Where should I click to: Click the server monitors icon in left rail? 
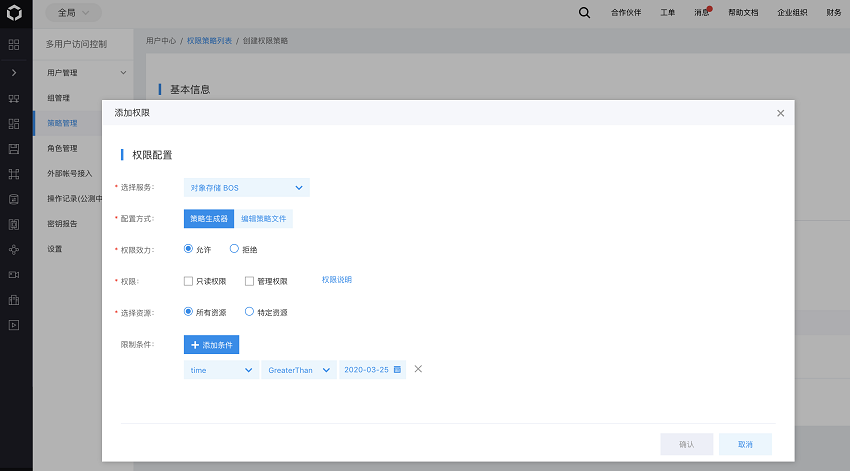click(14, 99)
